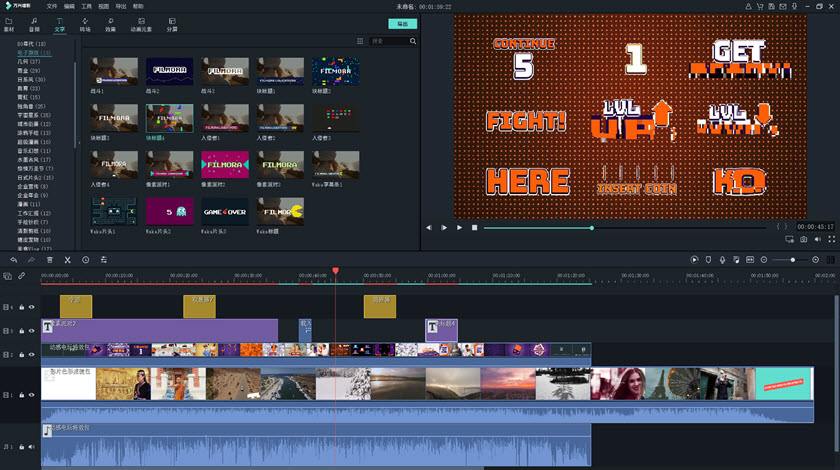Lock video track 1 with the padlock
This screenshot has width=840, height=470.
pyautogui.click(x=21, y=395)
